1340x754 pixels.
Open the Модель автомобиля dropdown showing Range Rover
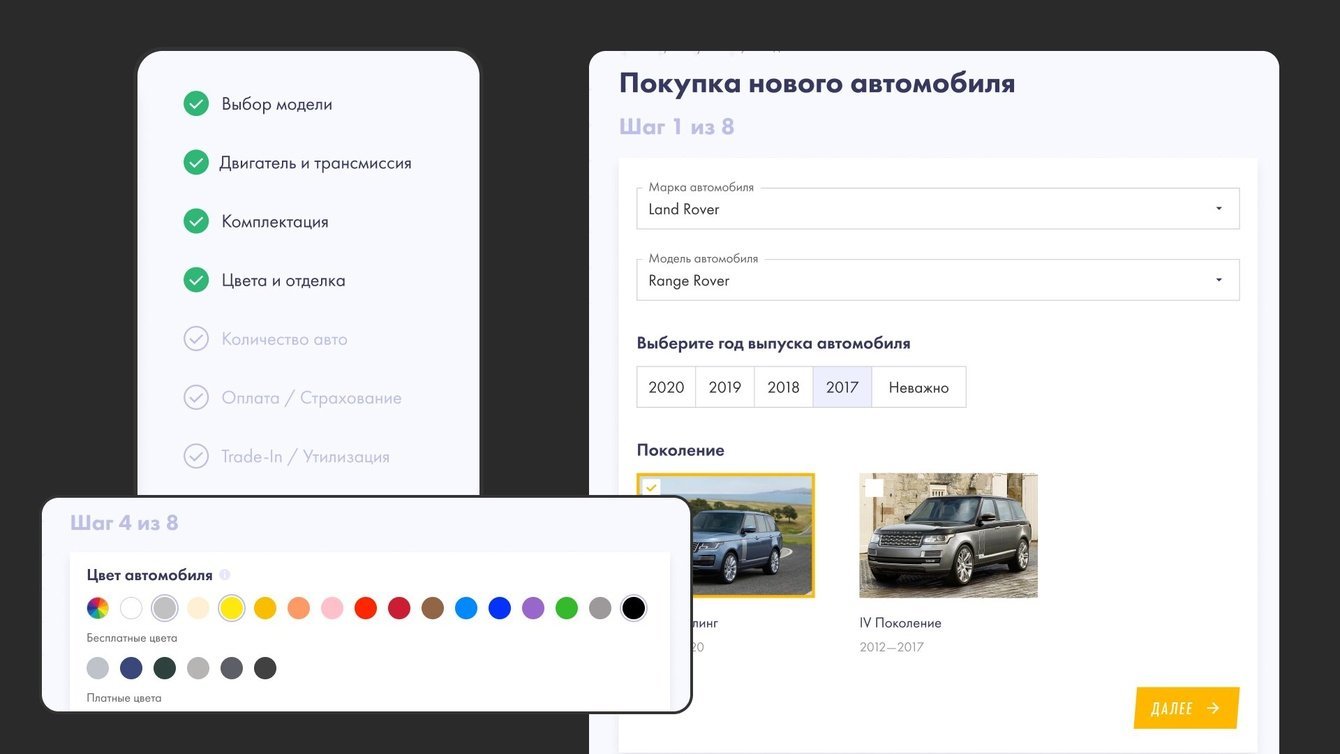tap(938, 281)
